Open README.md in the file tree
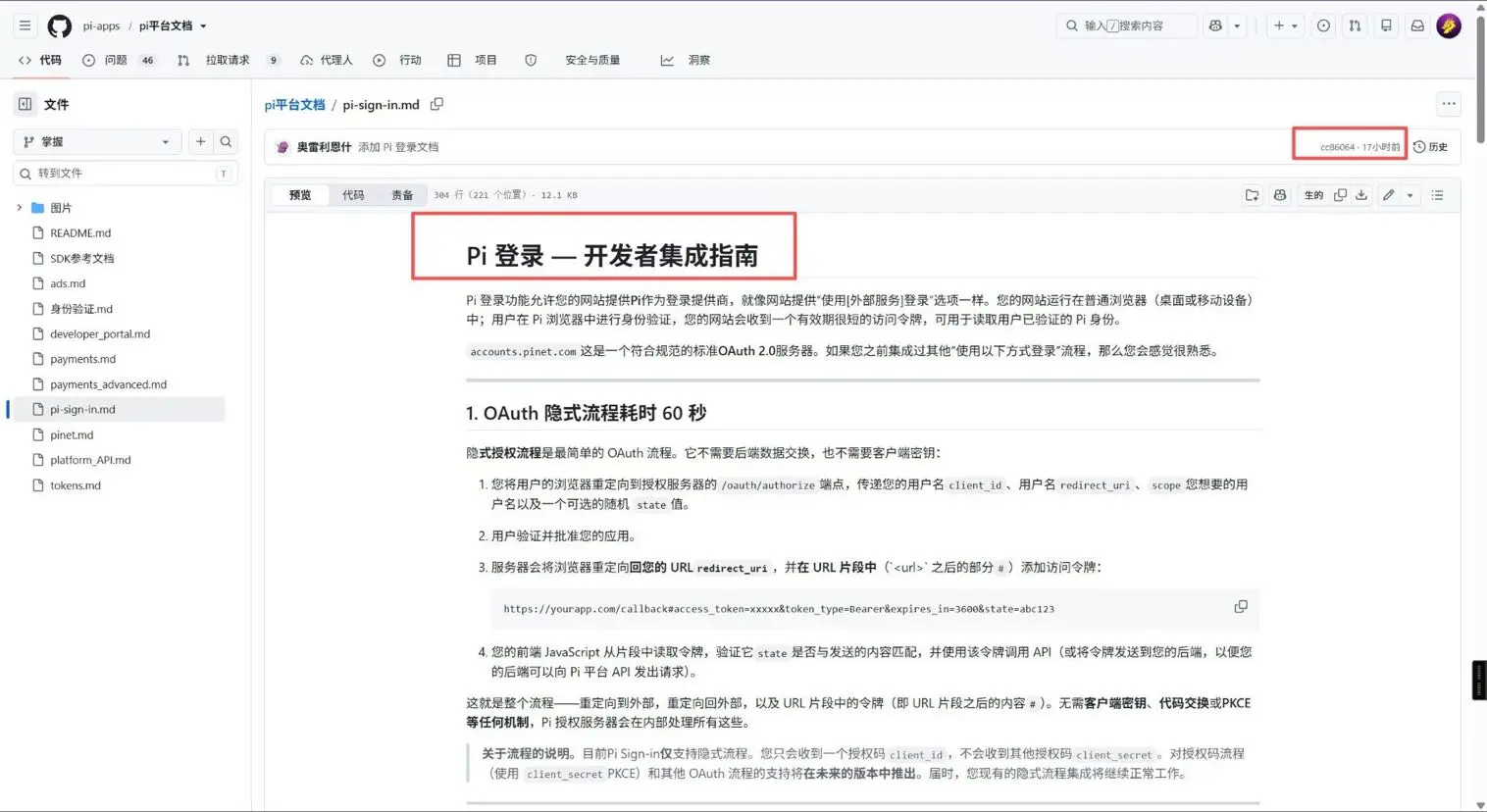The width and height of the screenshot is (1487, 812). pyautogui.click(x=80, y=233)
